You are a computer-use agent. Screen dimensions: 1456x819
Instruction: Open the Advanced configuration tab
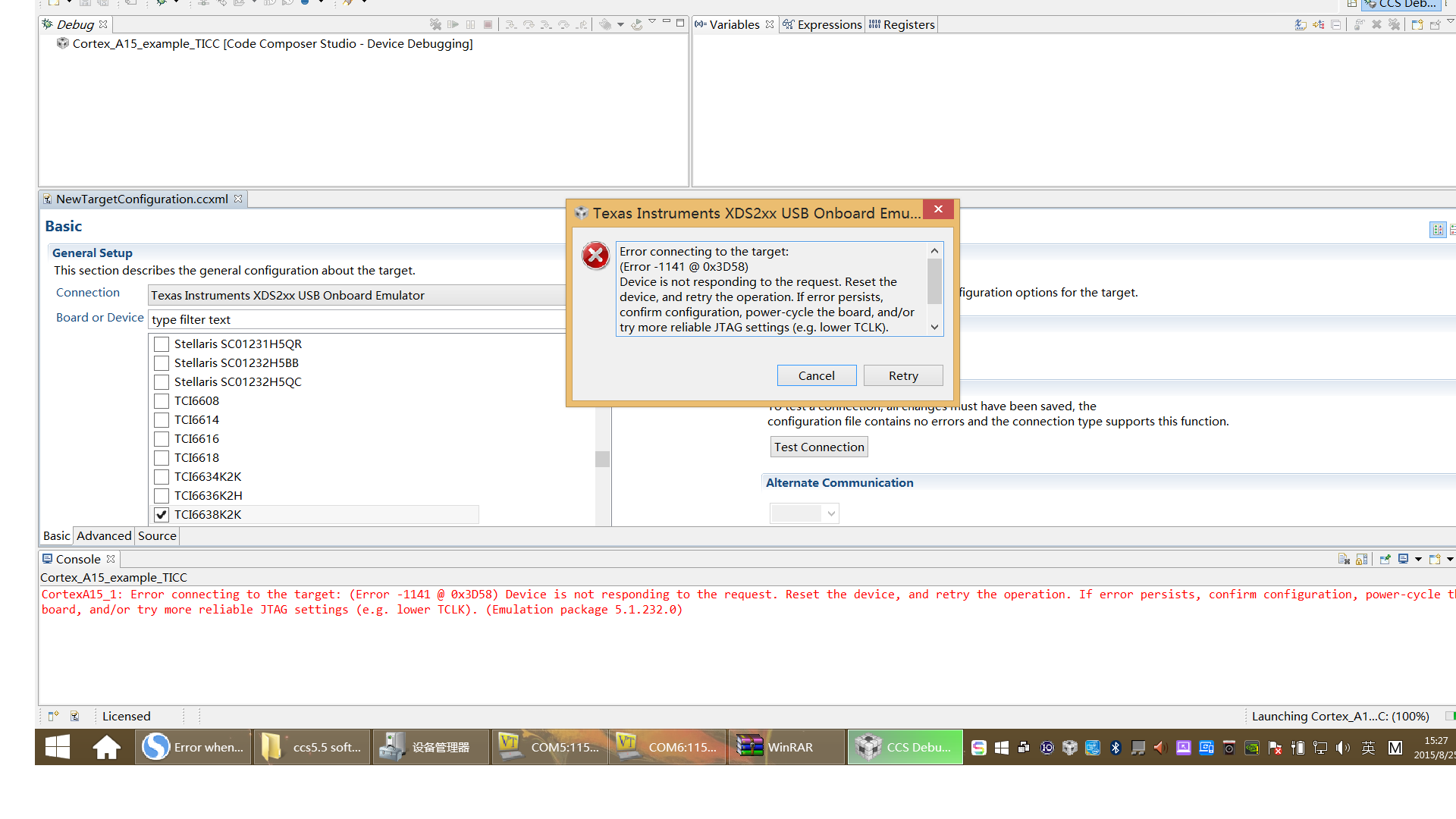(104, 536)
